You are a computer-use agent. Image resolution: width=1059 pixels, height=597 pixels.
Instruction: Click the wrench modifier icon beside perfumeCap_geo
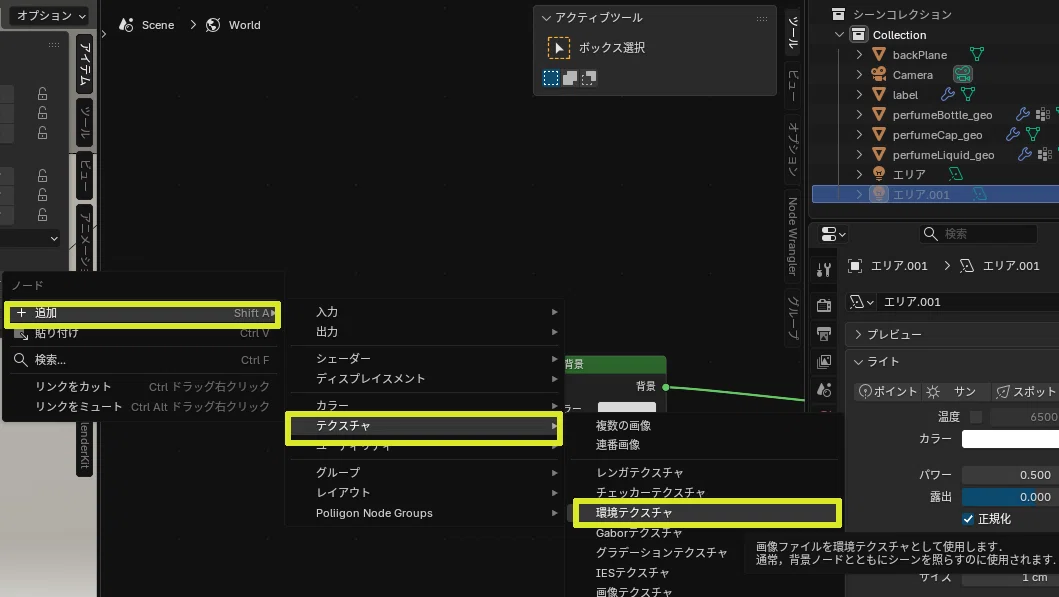point(1012,134)
